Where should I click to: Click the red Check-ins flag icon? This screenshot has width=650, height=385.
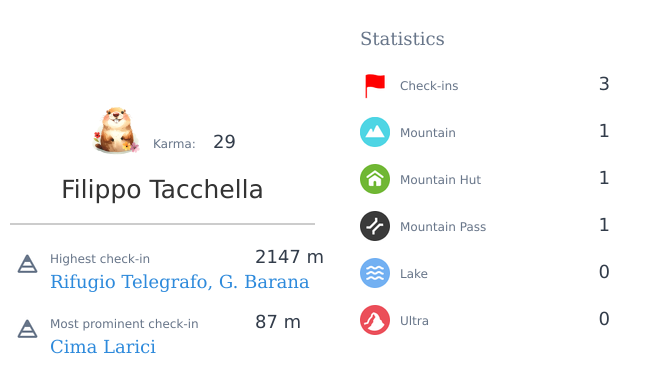point(375,85)
